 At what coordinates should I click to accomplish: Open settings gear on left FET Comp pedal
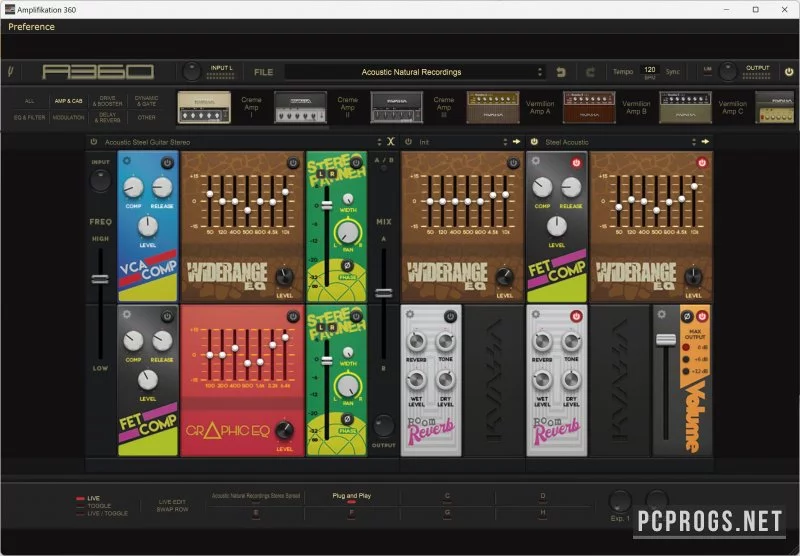pyautogui.click(x=127, y=314)
